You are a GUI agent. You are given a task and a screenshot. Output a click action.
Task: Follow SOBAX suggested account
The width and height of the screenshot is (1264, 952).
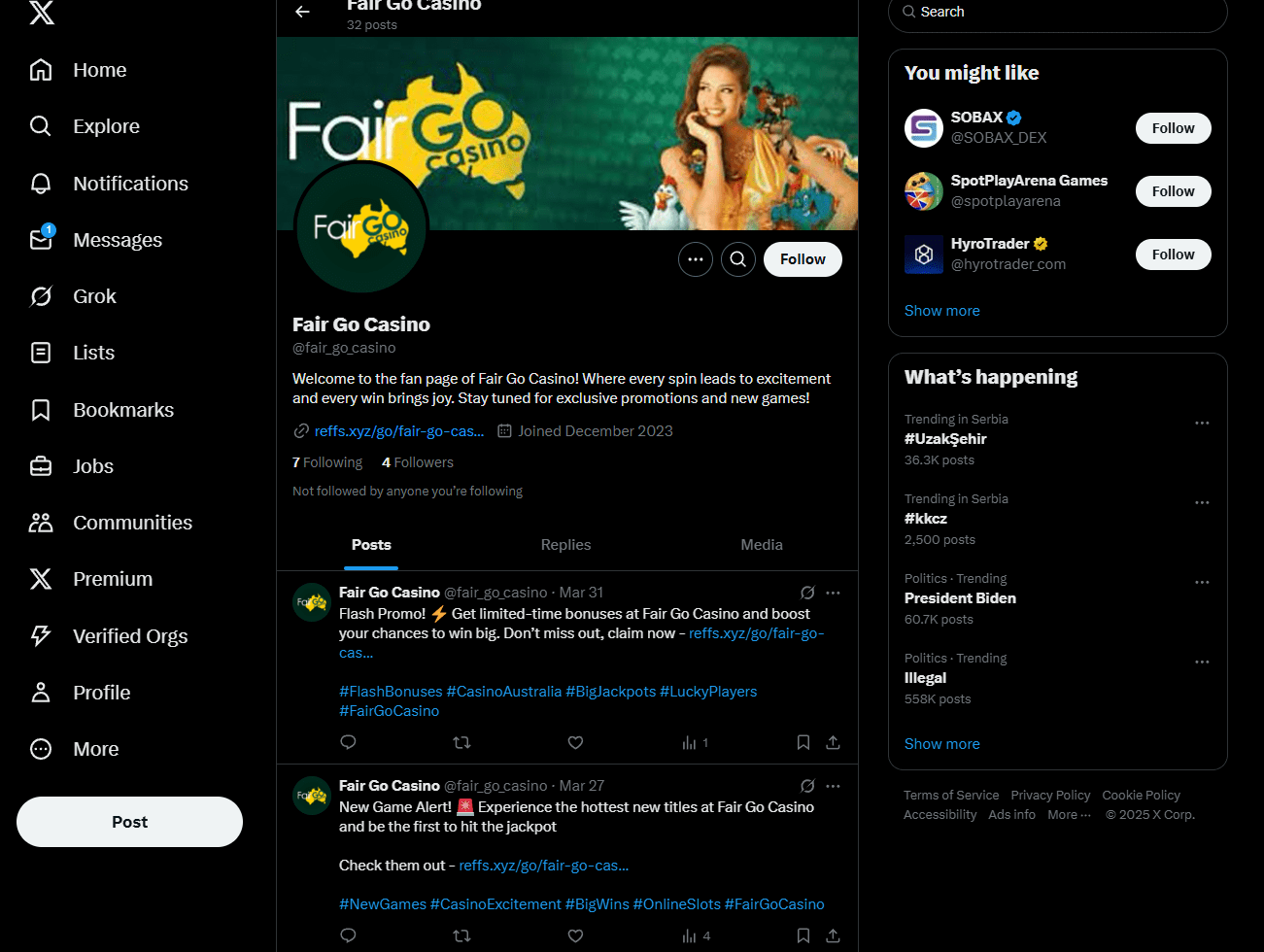1174,128
